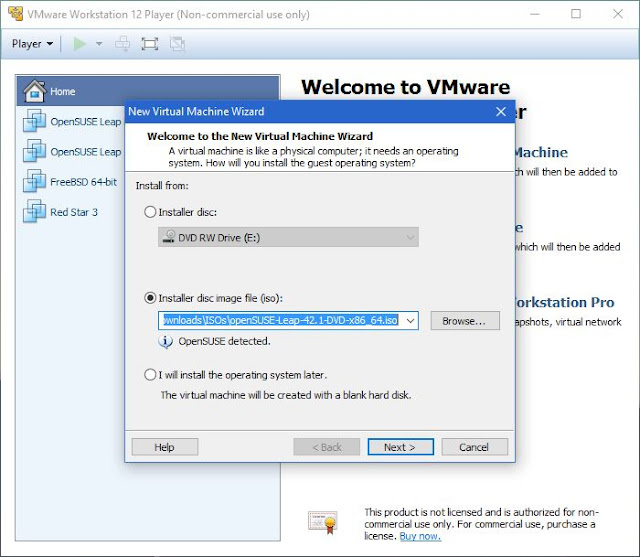Expand the ISO path combo box arrow
640x557 pixels.
click(x=410, y=321)
